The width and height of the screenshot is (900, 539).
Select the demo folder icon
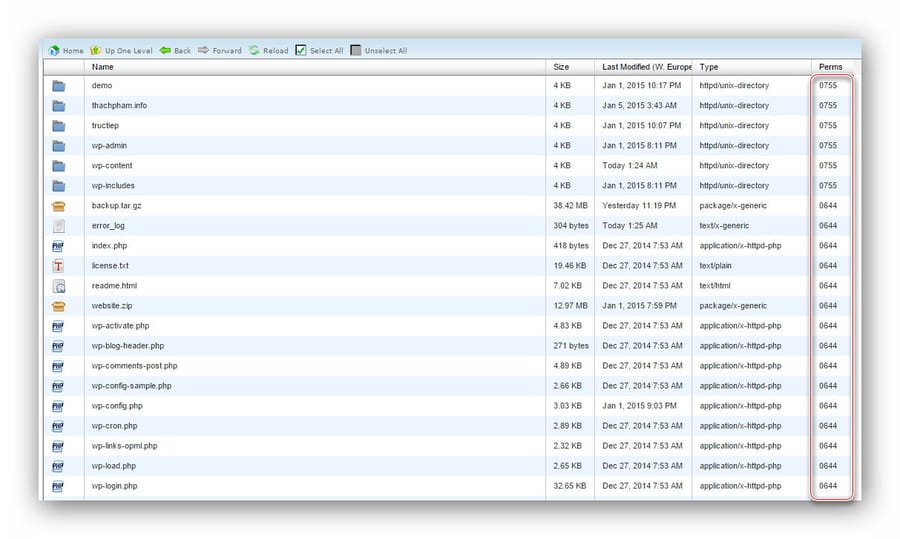tap(59, 86)
